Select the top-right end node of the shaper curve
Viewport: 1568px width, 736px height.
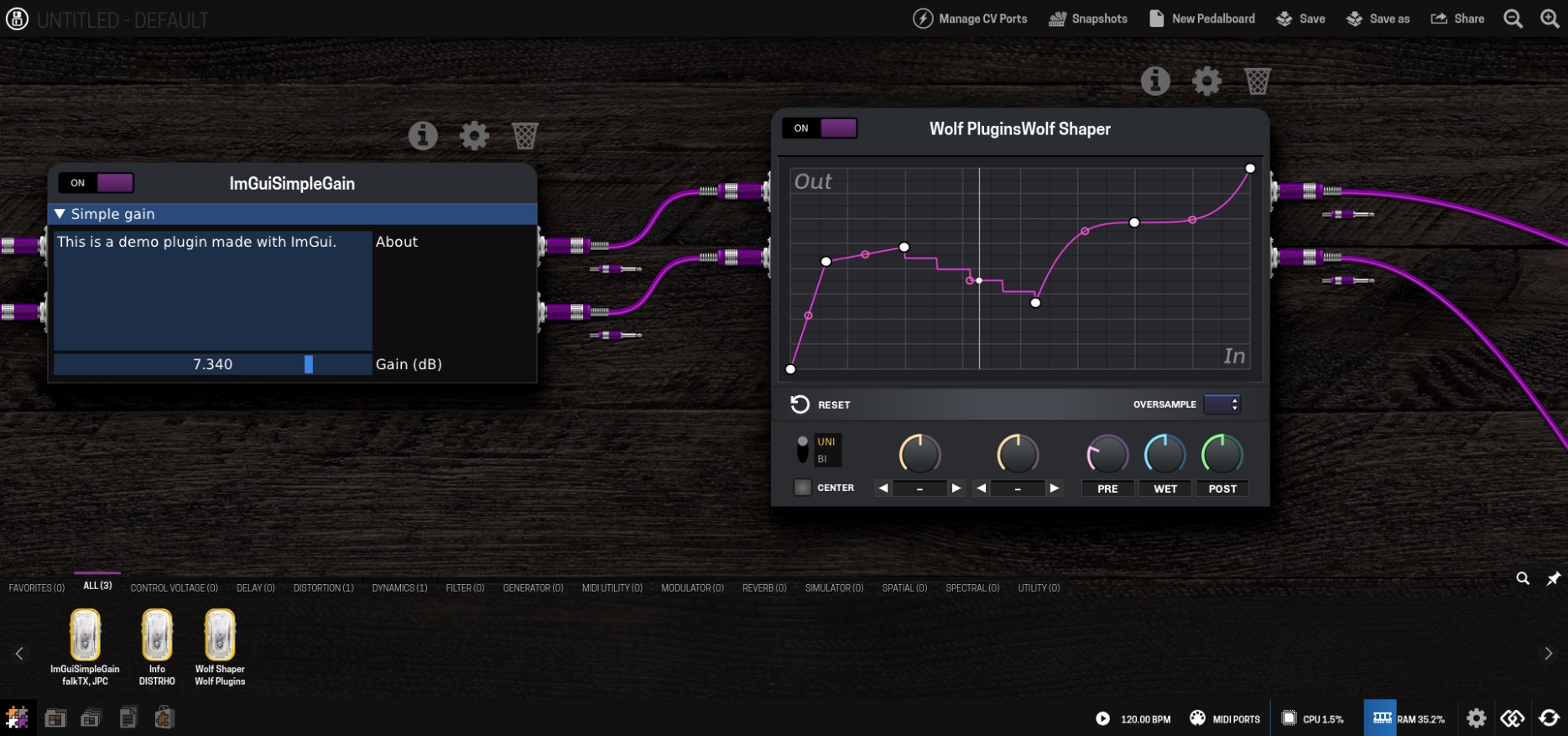tap(1250, 169)
